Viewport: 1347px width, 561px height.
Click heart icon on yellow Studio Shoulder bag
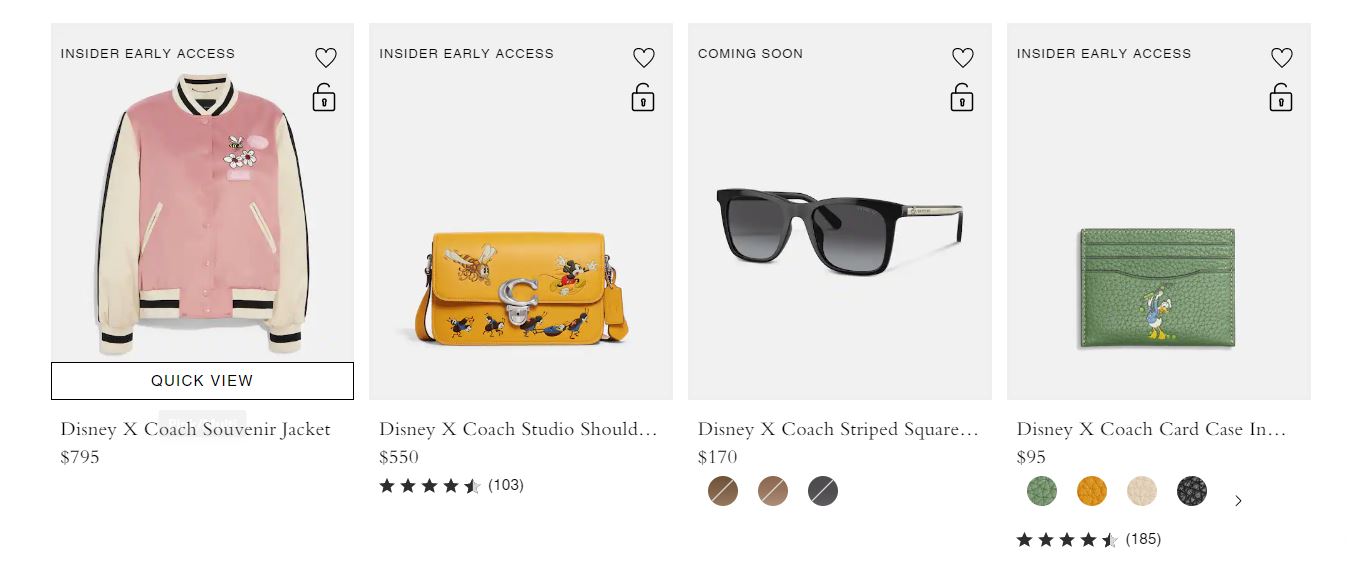[x=644, y=58]
